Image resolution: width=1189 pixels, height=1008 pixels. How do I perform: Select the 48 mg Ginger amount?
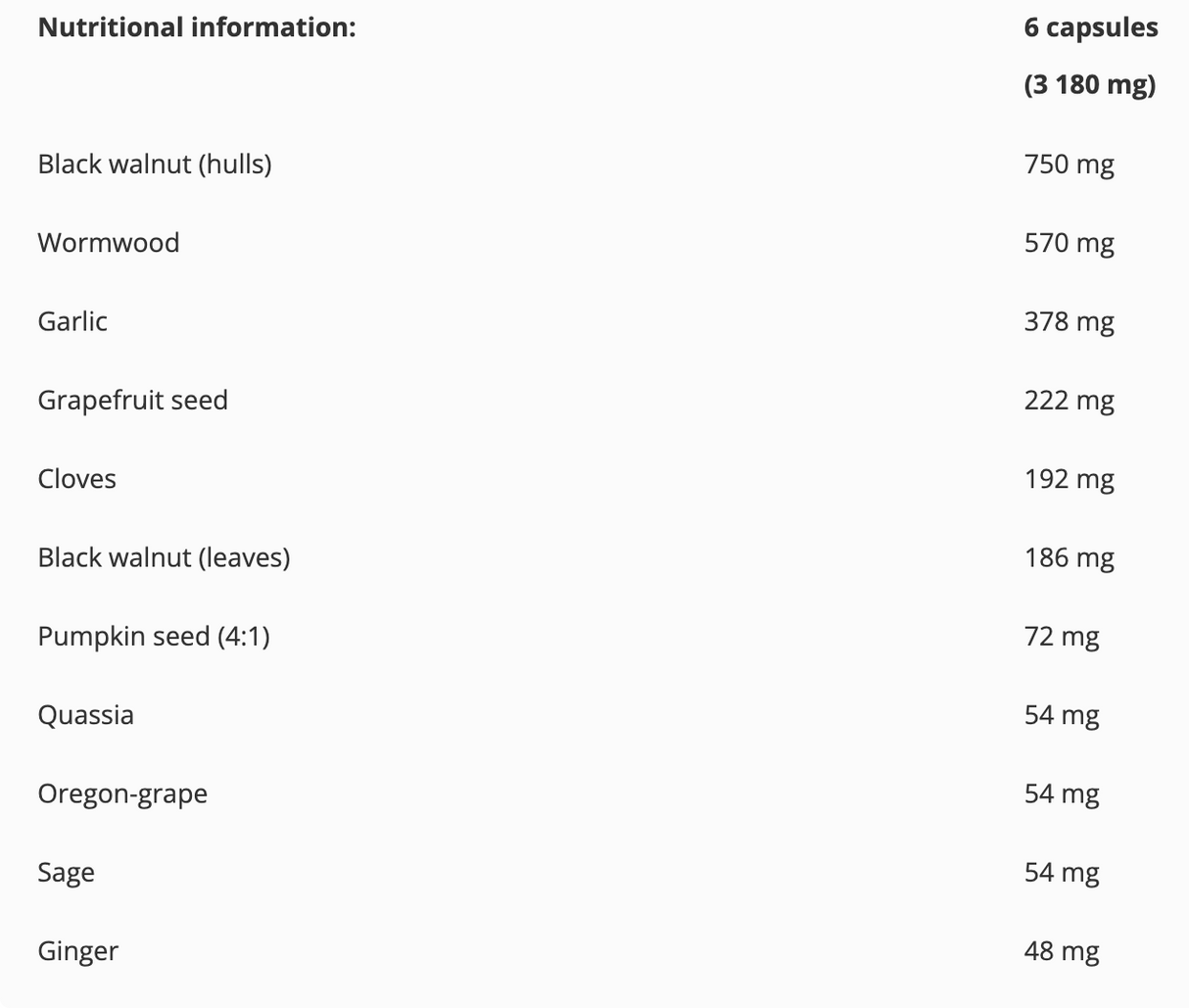[1062, 951]
